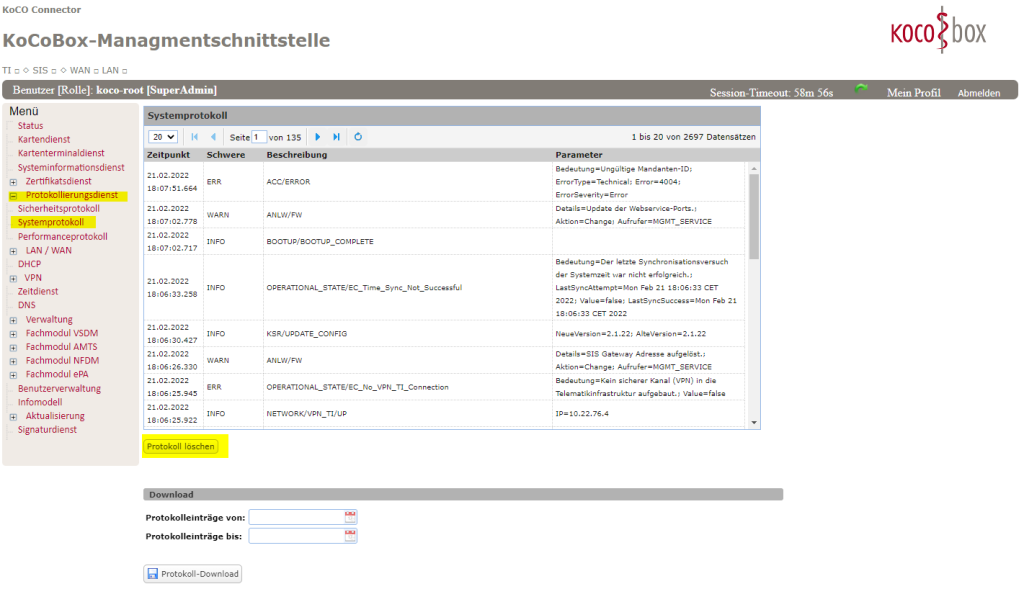
Task: Open Performanceprotokoll menu entry
Action: 62,236
